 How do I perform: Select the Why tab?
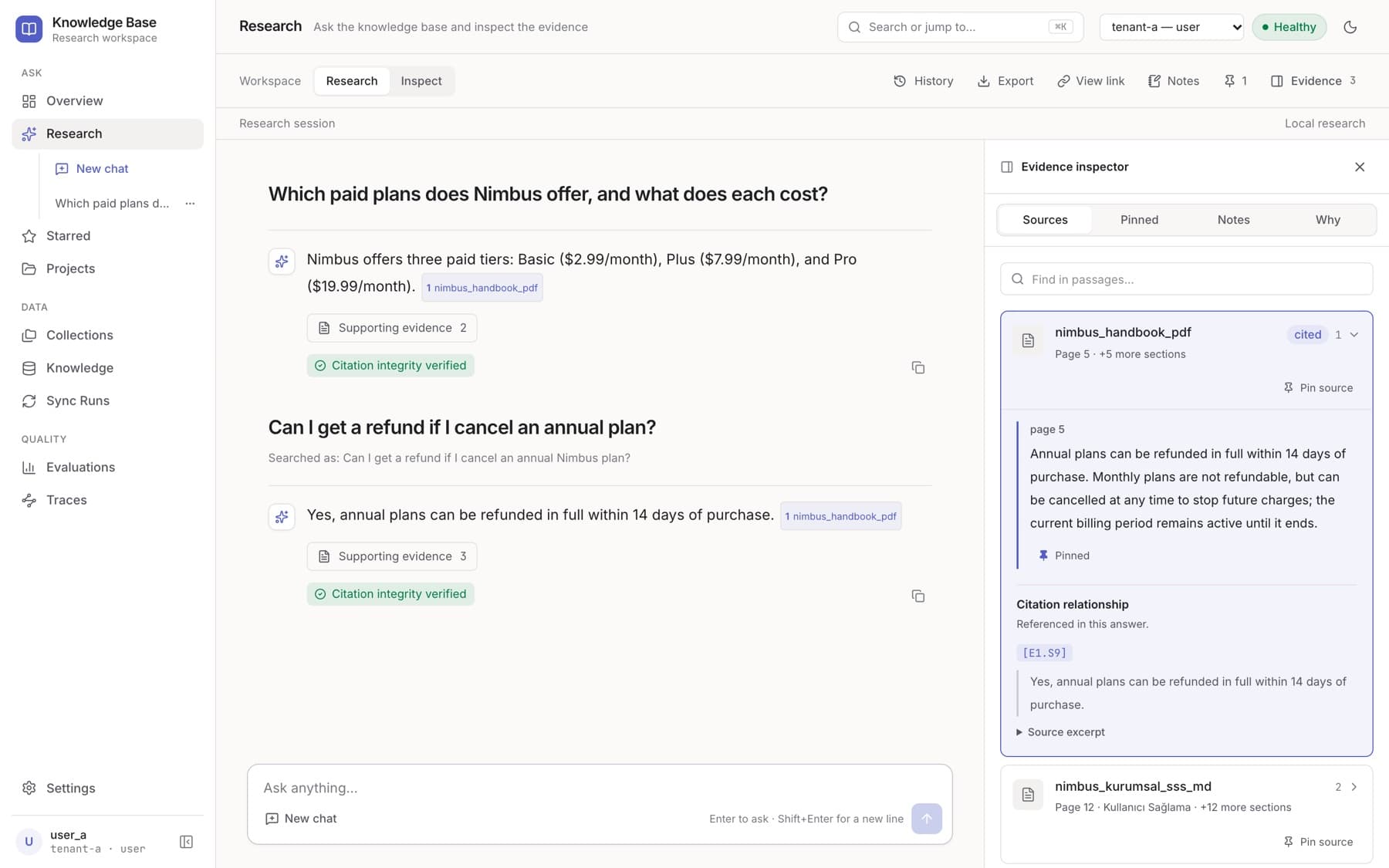click(x=1327, y=220)
